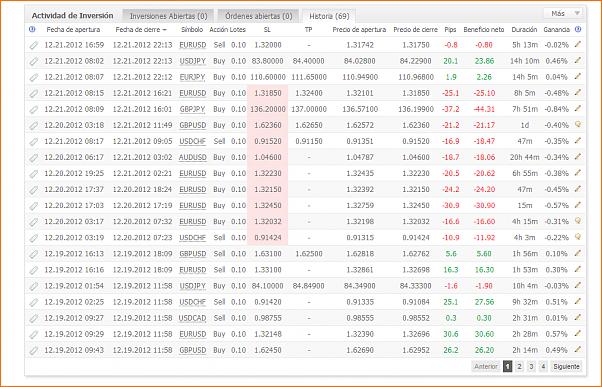The image size is (602, 387).
Task: Open the USDCHF link on the 12.19.2012 02:25 row
Action: click(192, 302)
